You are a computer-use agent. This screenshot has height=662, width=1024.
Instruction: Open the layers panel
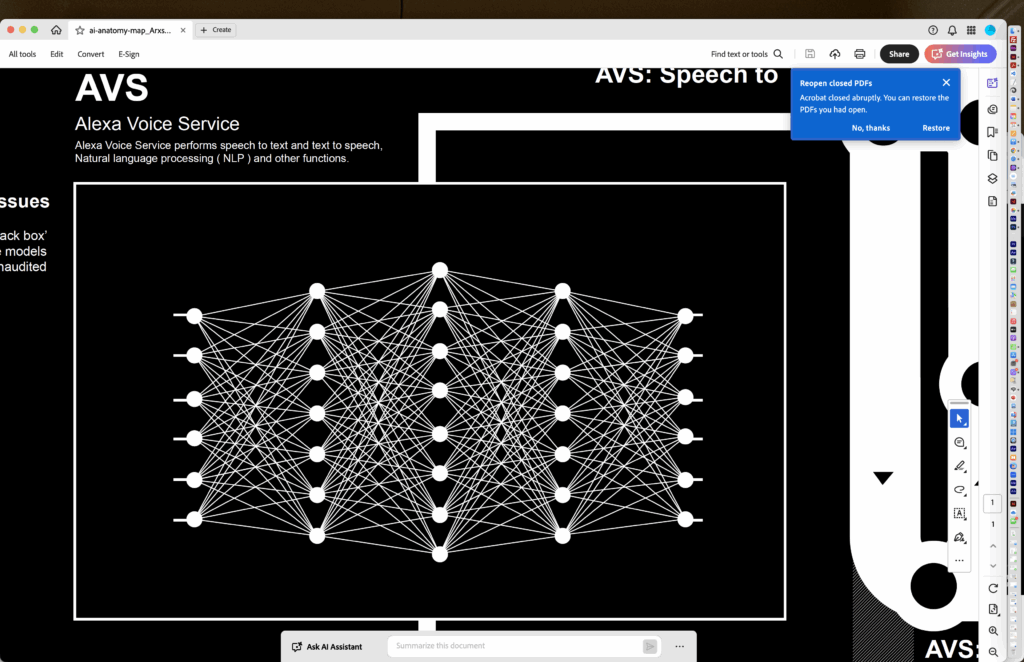tap(993, 178)
